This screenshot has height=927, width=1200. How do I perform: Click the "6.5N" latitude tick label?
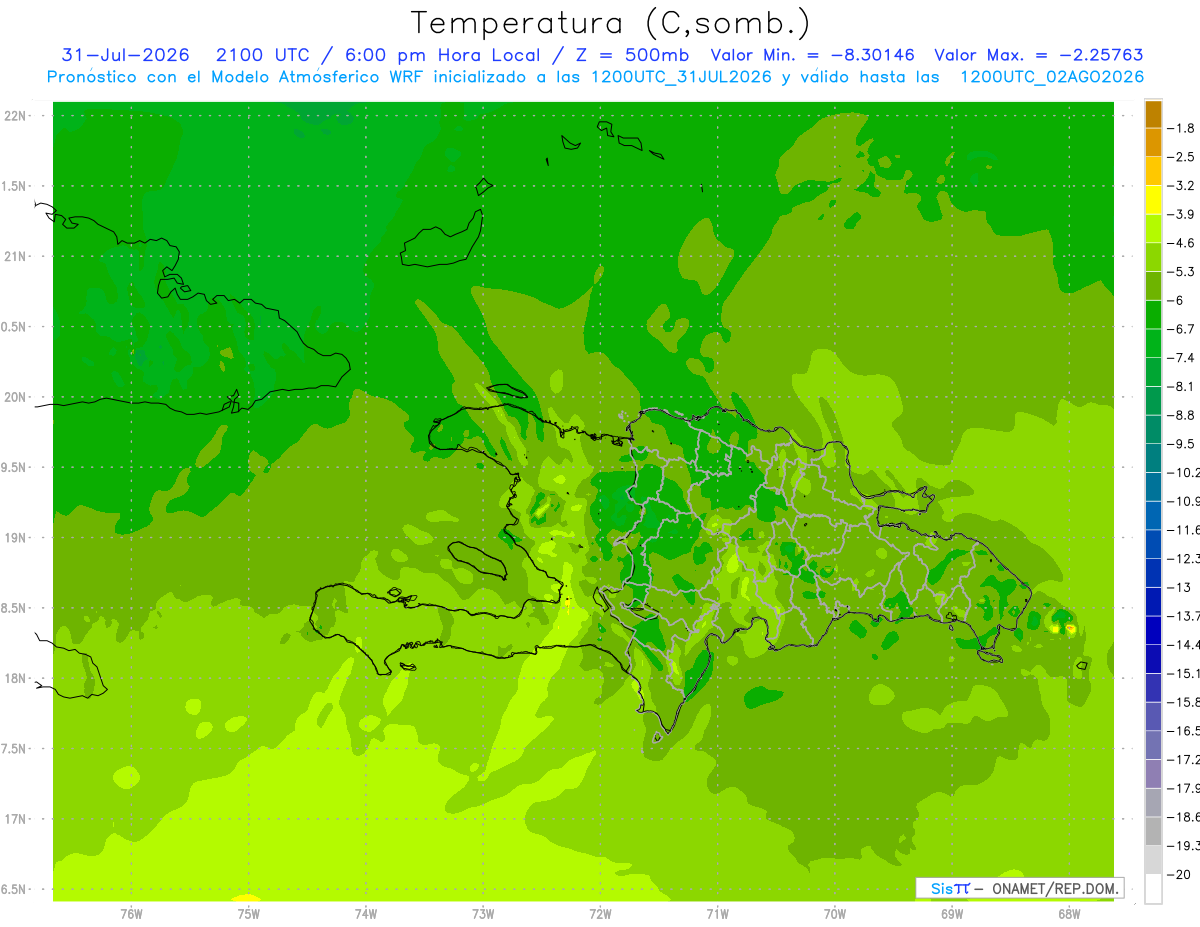(x=14, y=889)
